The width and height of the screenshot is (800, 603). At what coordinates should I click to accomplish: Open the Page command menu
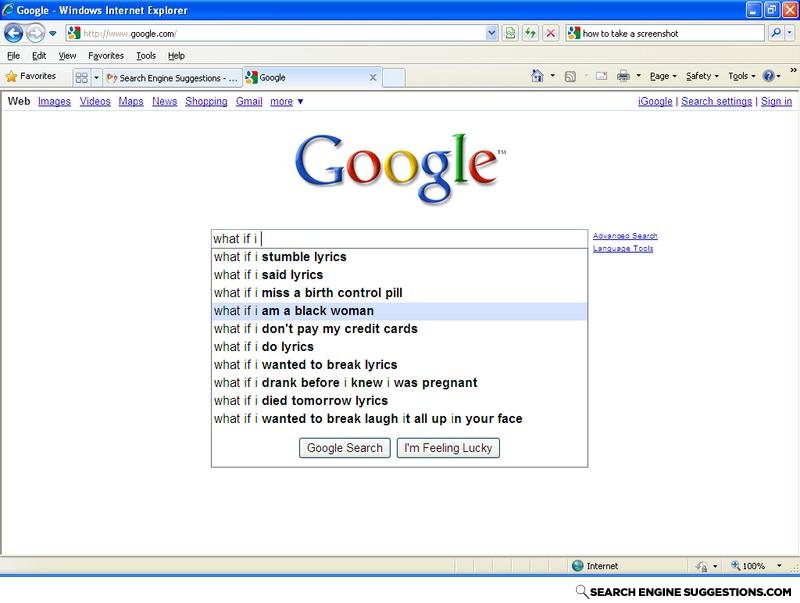coord(663,76)
